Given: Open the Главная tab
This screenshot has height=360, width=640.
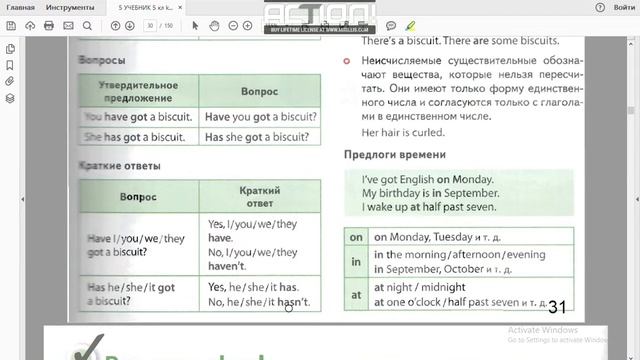Looking at the screenshot, I should point(20,7).
